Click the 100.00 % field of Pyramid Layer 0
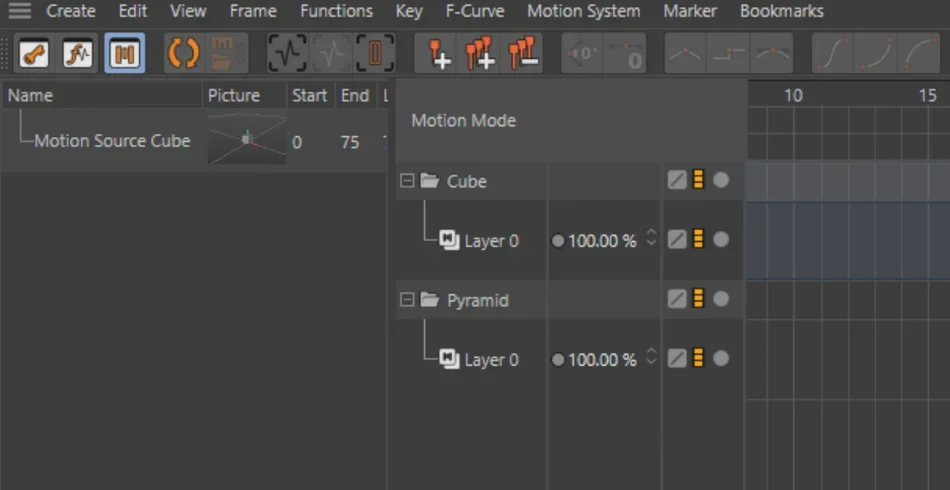Image resolution: width=950 pixels, height=490 pixels. pos(602,360)
